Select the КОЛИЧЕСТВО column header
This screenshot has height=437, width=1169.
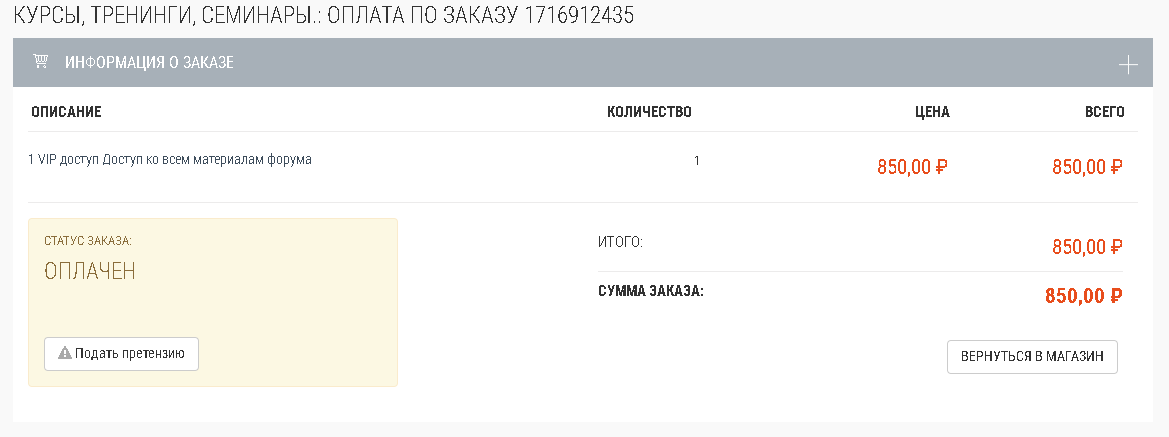(649, 112)
